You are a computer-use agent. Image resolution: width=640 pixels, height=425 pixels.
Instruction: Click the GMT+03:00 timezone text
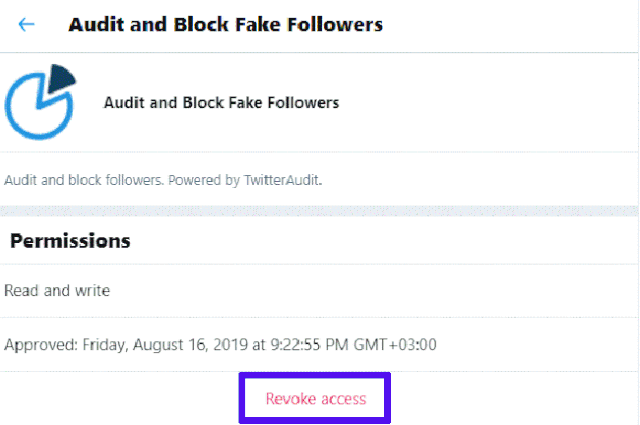coord(395,345)
